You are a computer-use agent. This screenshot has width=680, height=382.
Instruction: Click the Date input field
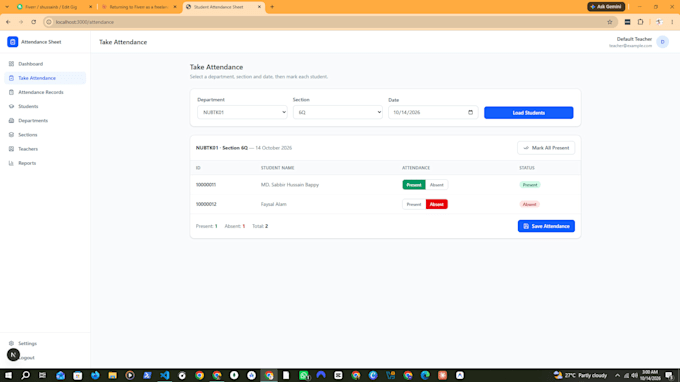(433, 112)
